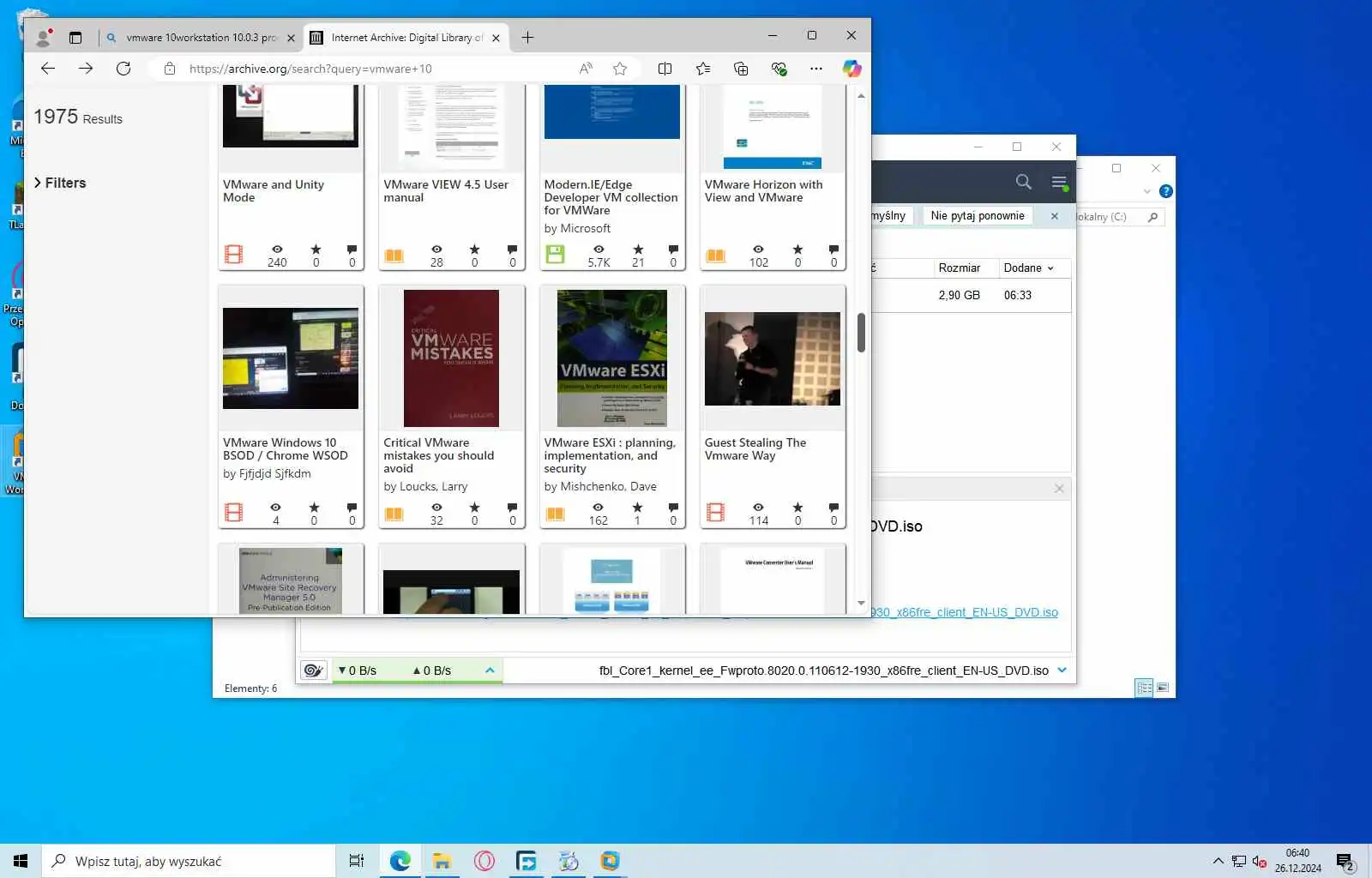The height and width of the screenshot is (878, 1372).
Task: Toggle torrent speed limit snail icon
Action: (314, 671)
